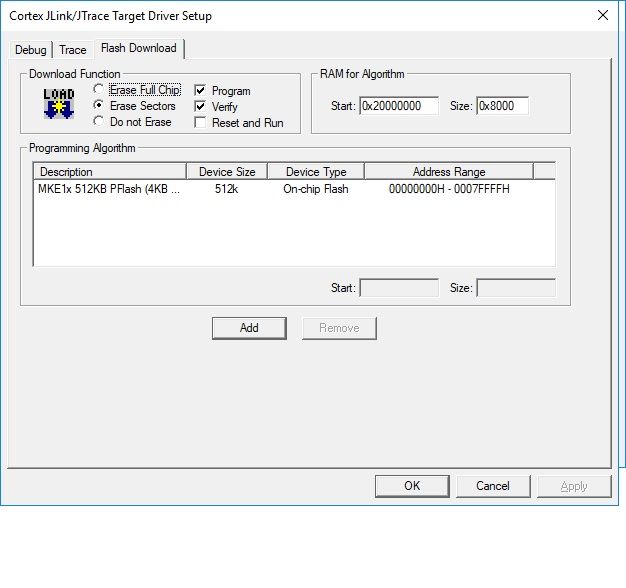Image resolution: width=626 pixels, height=588 pixels.
Task: Confirm settings with OK
Action: click(x=412, y=486)
